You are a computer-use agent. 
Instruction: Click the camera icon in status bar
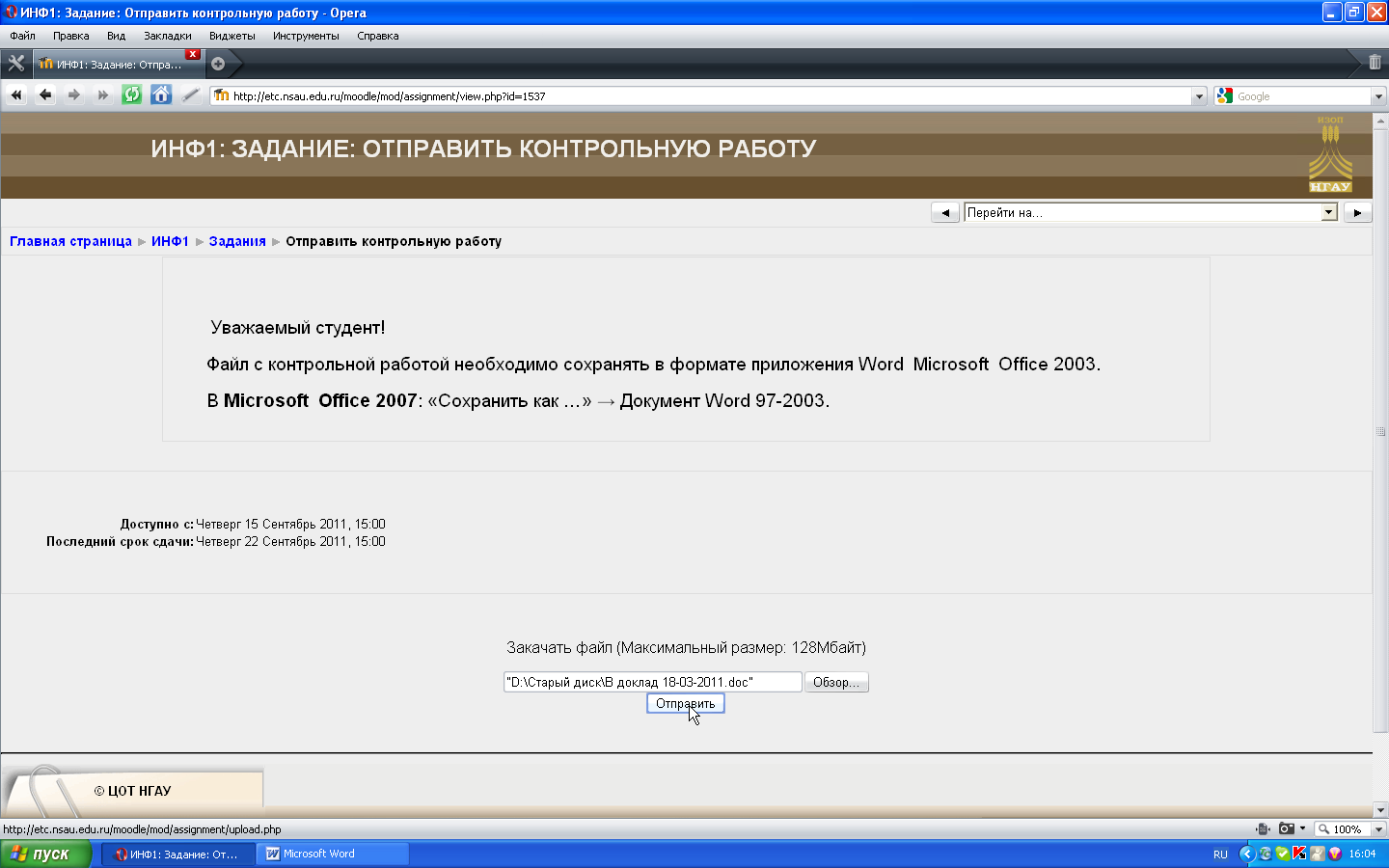point(1286,828)
